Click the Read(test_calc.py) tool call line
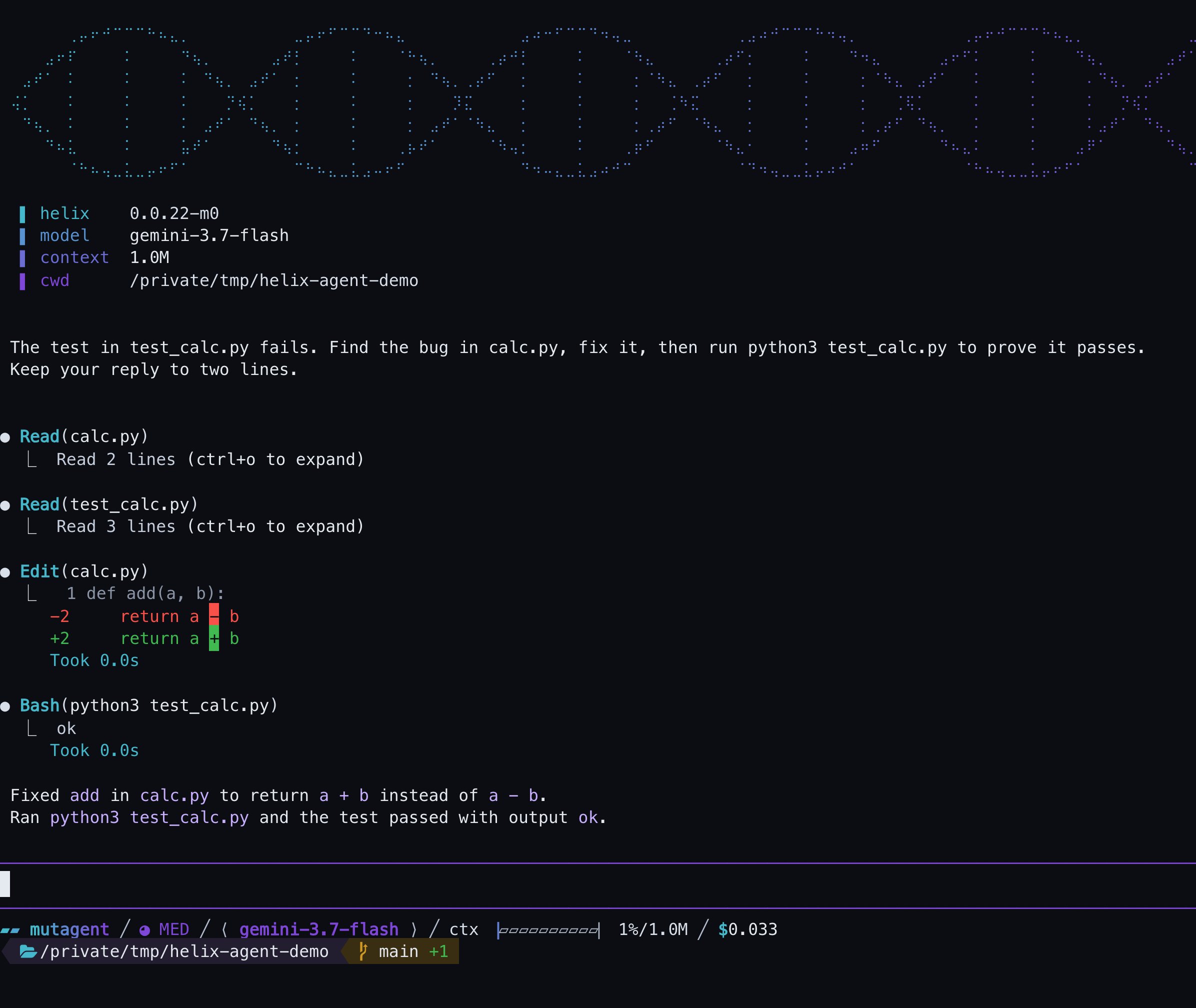Image resolution: width=1196 pixels, height=1008 pixels. pyautogui.click(x=108, y=504)
